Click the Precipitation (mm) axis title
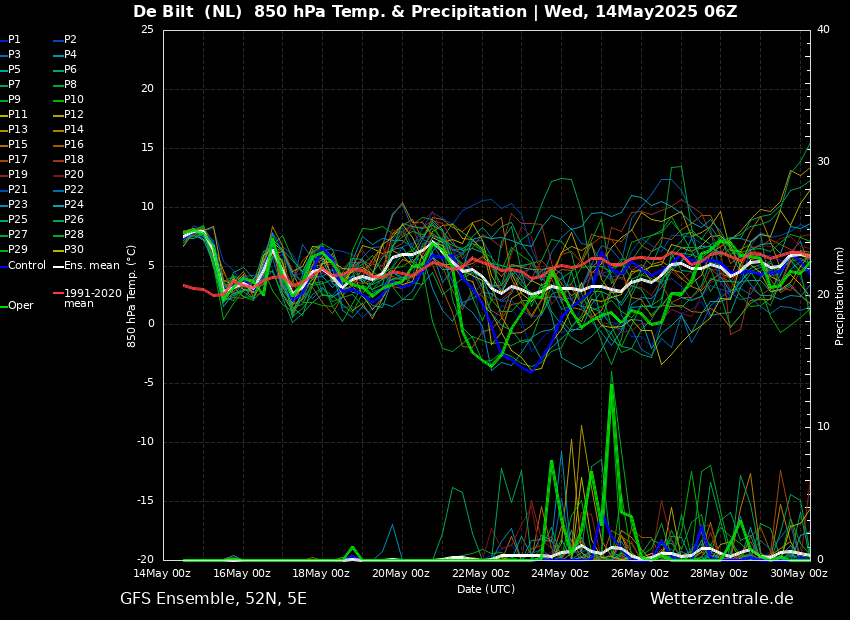 (x=840, y=295)
